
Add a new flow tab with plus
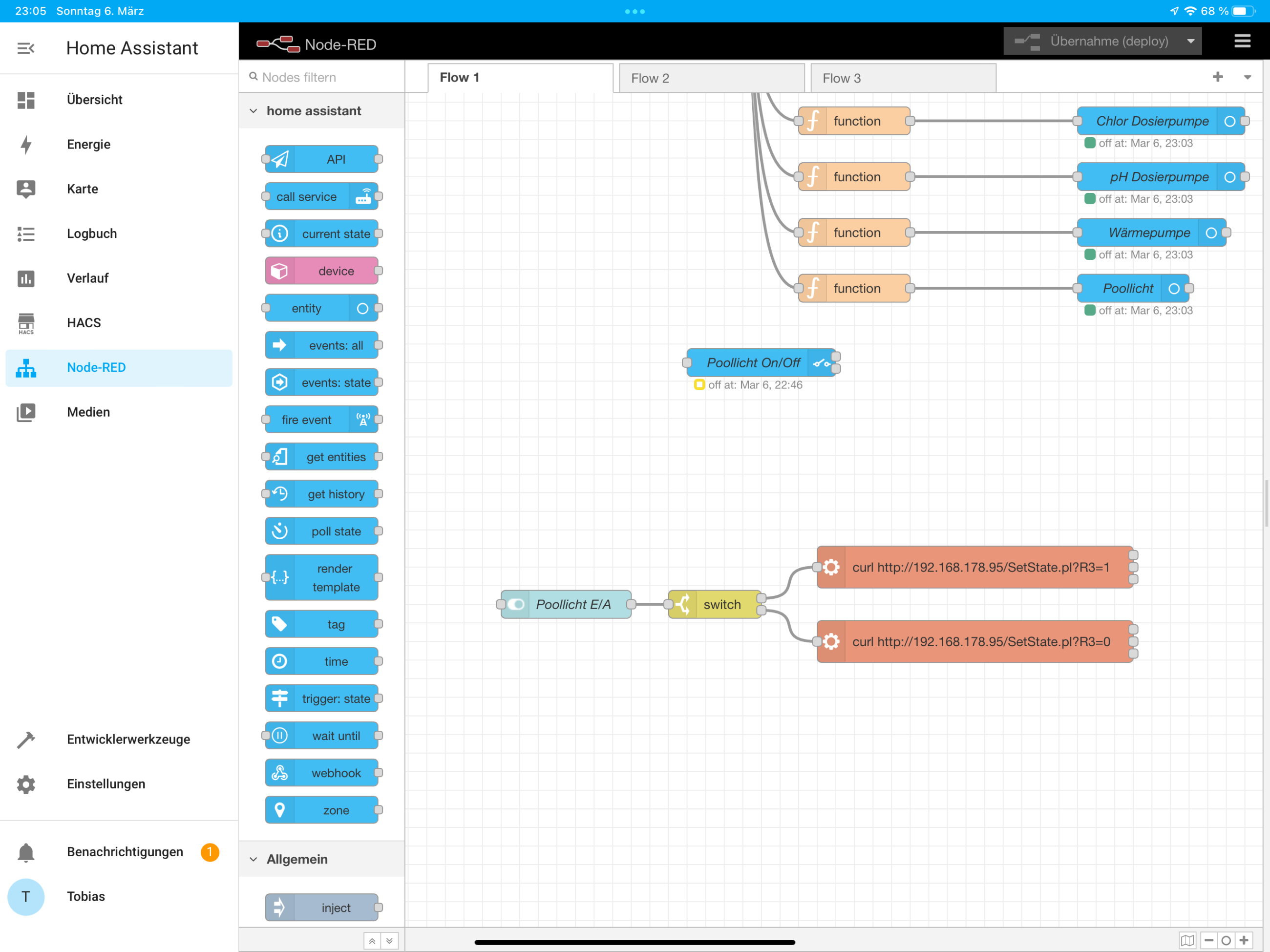click(1217, 77)
